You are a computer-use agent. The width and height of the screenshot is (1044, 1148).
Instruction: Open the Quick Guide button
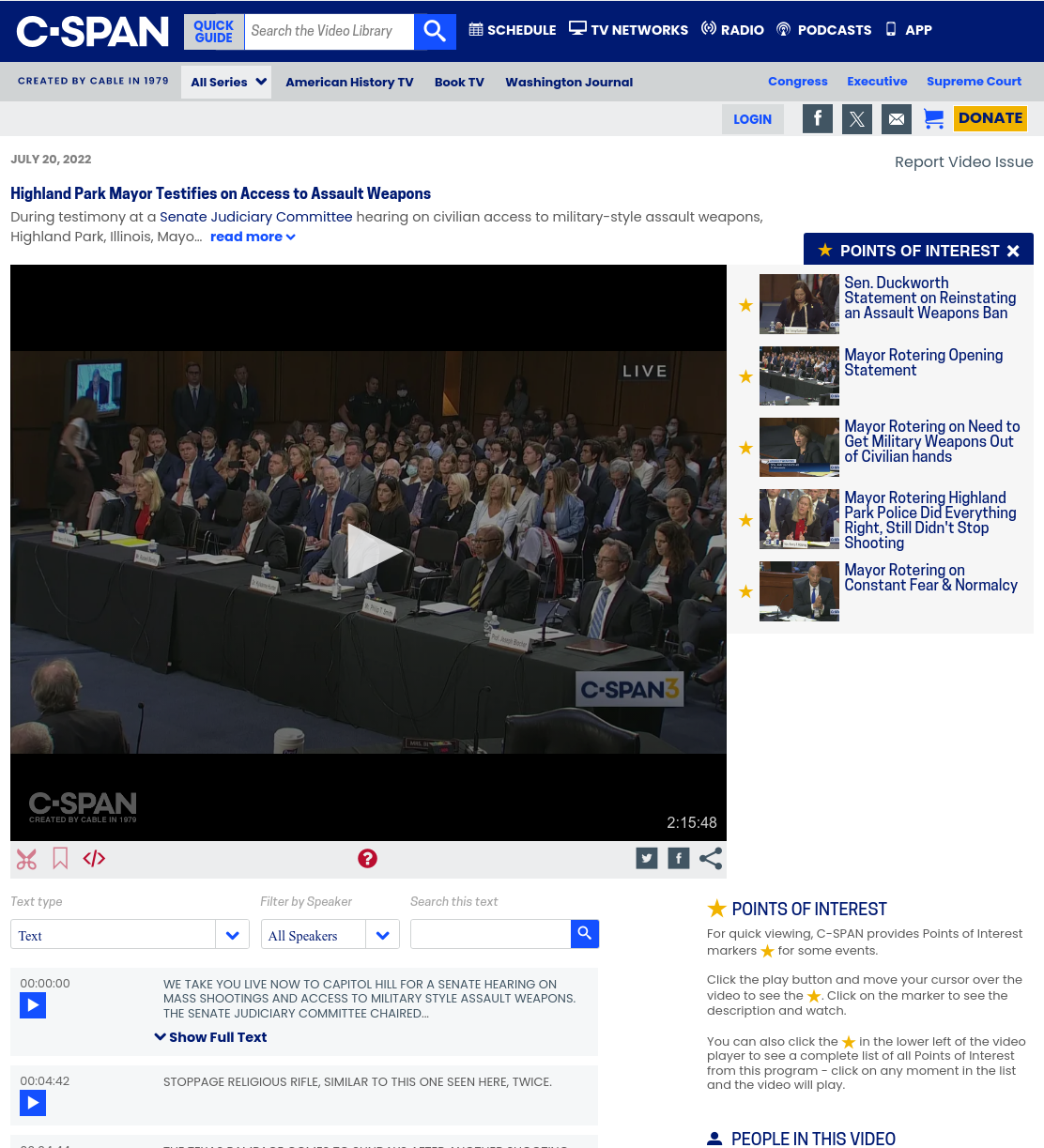[214, 32]
